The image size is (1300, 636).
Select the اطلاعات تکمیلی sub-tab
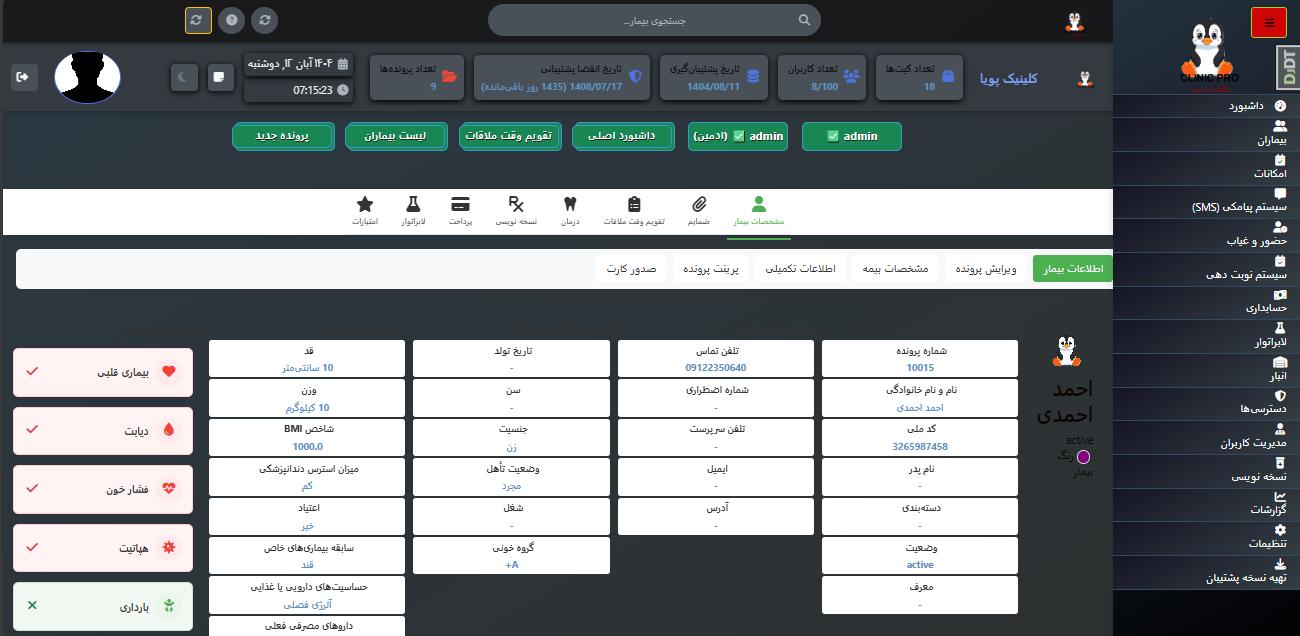[x=800, y=269]
